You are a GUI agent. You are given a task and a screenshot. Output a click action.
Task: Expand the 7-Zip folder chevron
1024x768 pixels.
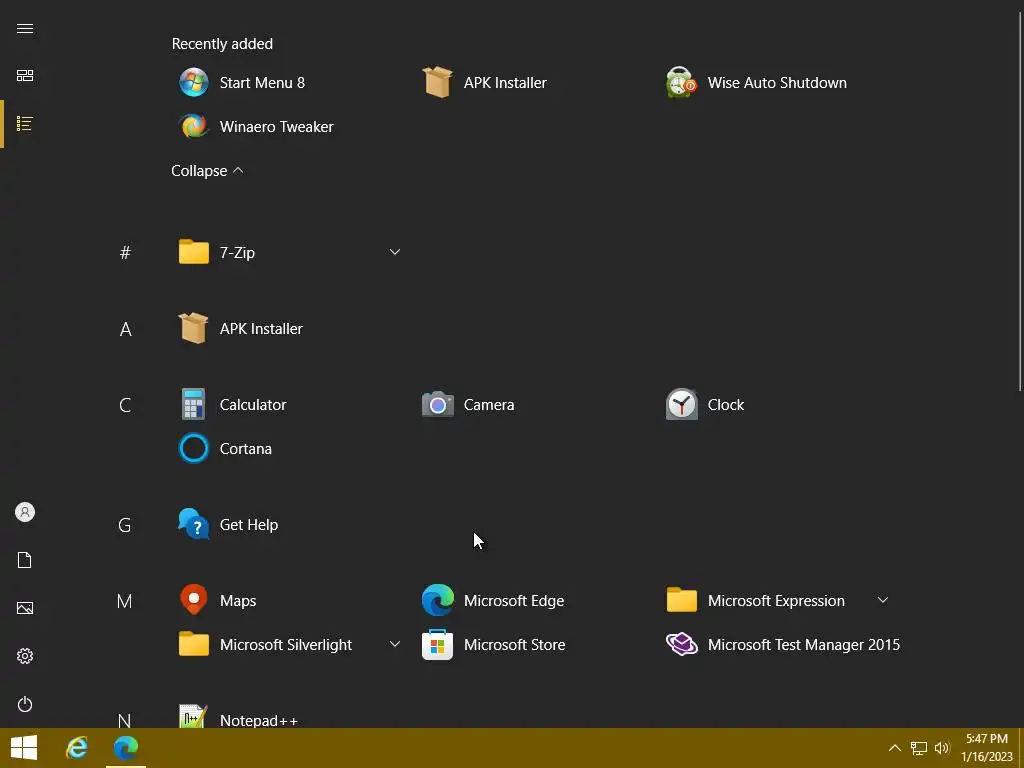pyautogui.click(x=394, y=251)
